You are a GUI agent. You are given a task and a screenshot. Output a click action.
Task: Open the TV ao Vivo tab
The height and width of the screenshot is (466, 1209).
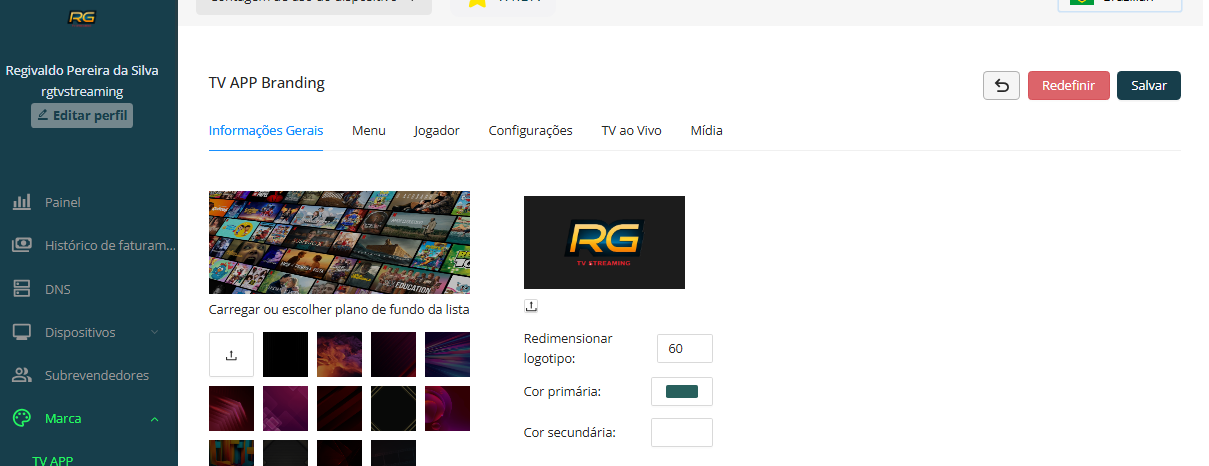point(631,131)
